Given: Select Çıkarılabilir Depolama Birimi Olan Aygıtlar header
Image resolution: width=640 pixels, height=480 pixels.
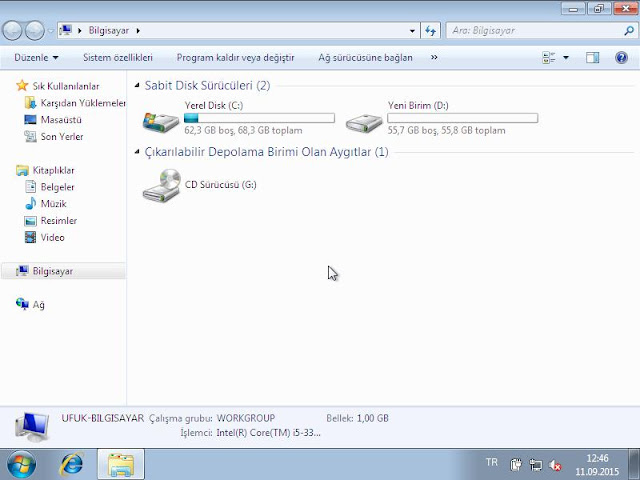Looking at the screenshot, I should click(x=266, y=152).
